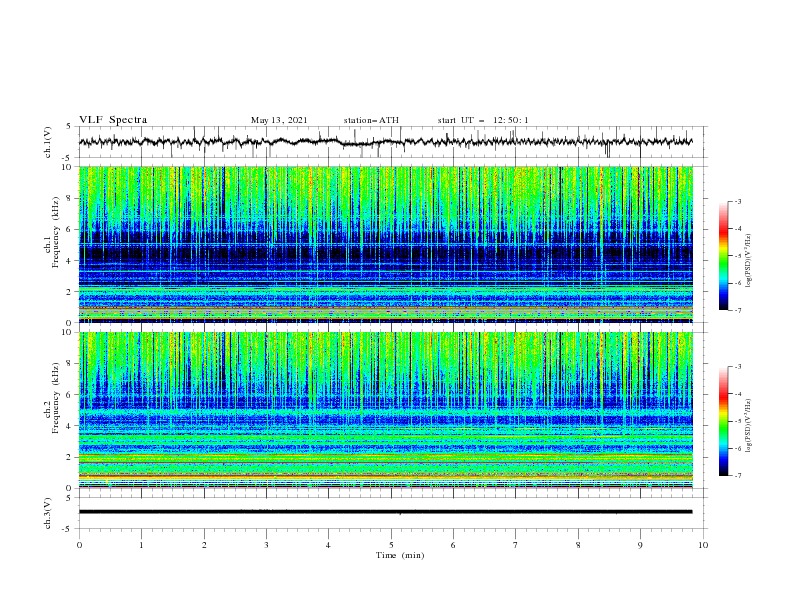Click the upper colorbar 'log(PSD)(V²/Hz)' label
Image resolution: width=792 pixels, height=612 pixels.
point(748,261)
